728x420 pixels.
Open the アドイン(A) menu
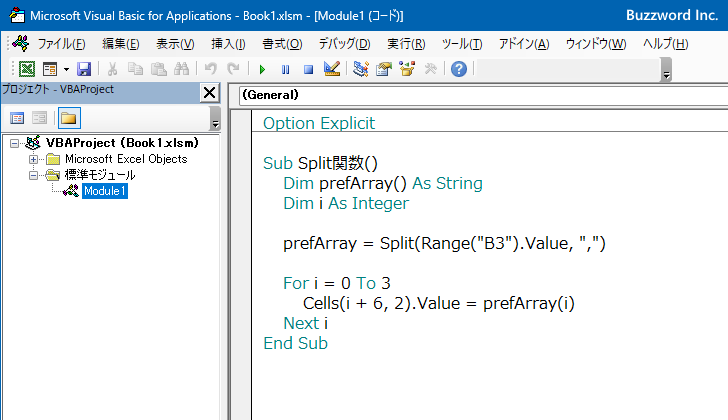click(524, 44)
